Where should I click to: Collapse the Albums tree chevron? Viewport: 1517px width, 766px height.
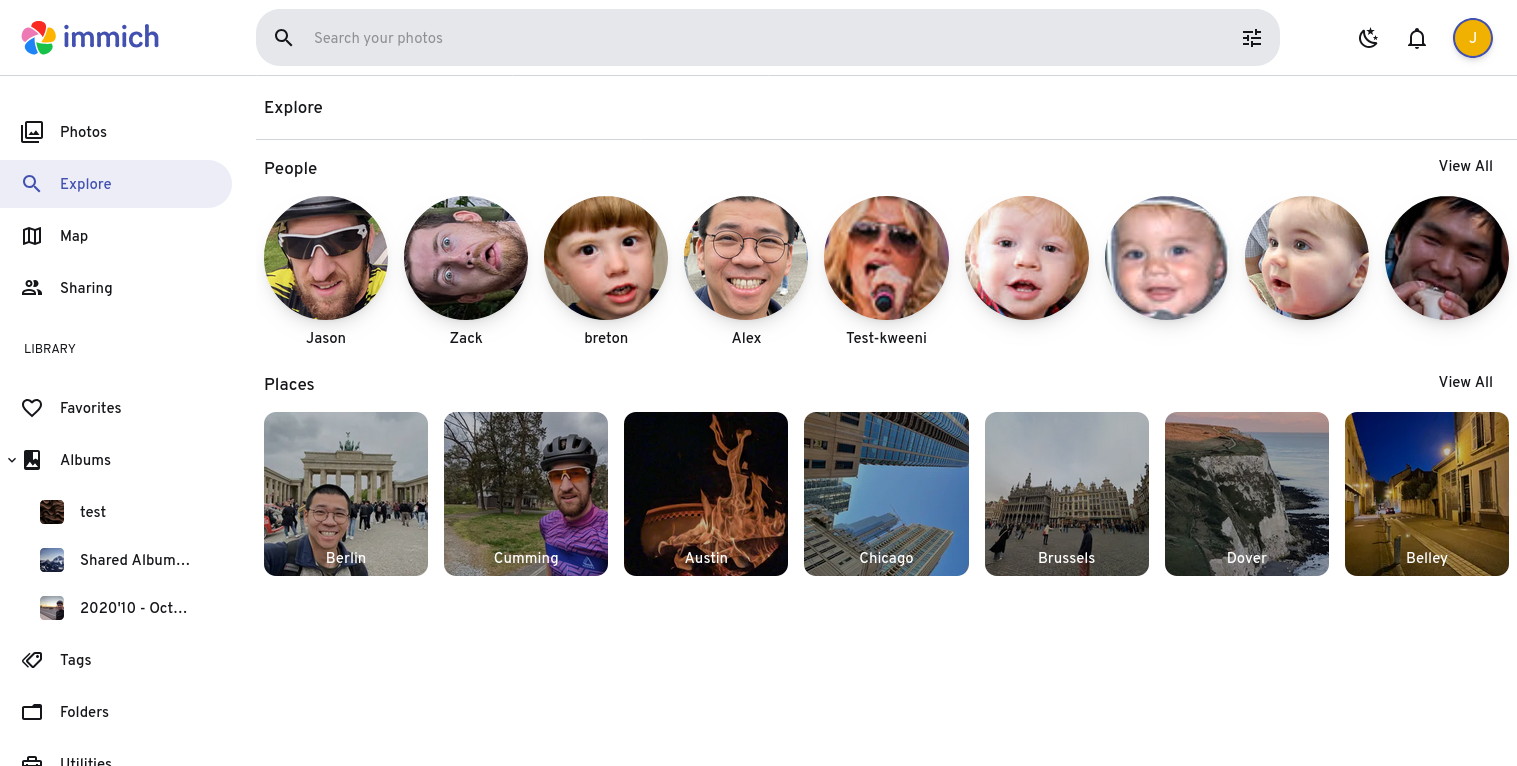pyautogui.click(x=12, y=460)
